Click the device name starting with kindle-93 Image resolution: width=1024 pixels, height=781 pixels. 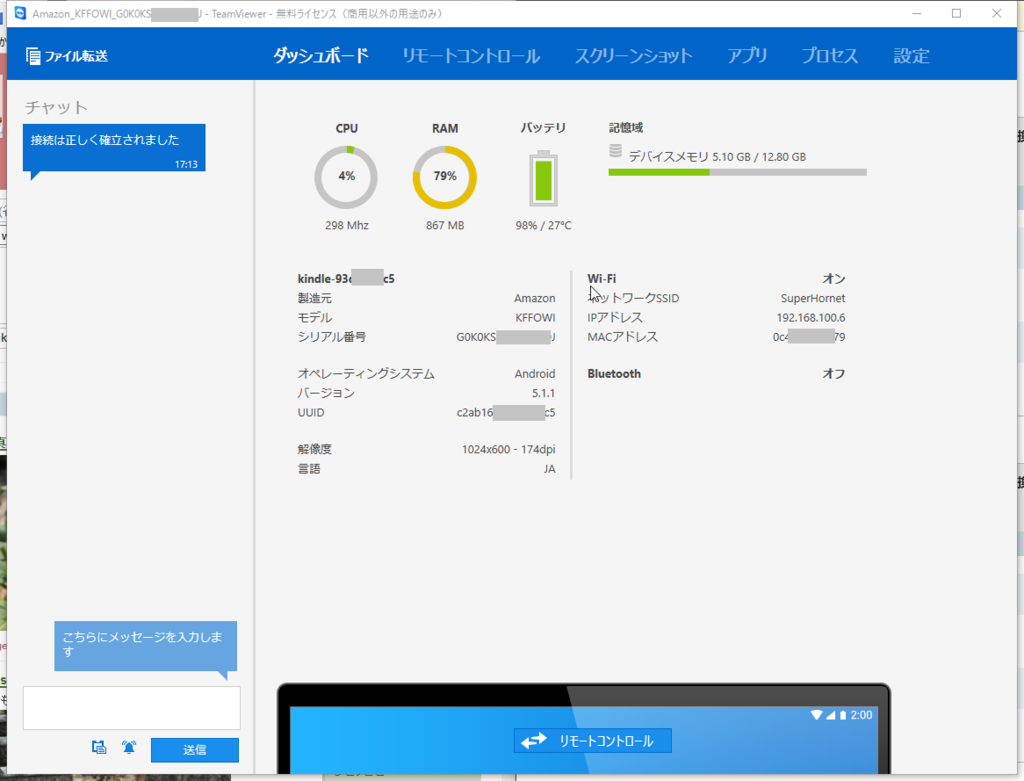[x=346, y=279]
